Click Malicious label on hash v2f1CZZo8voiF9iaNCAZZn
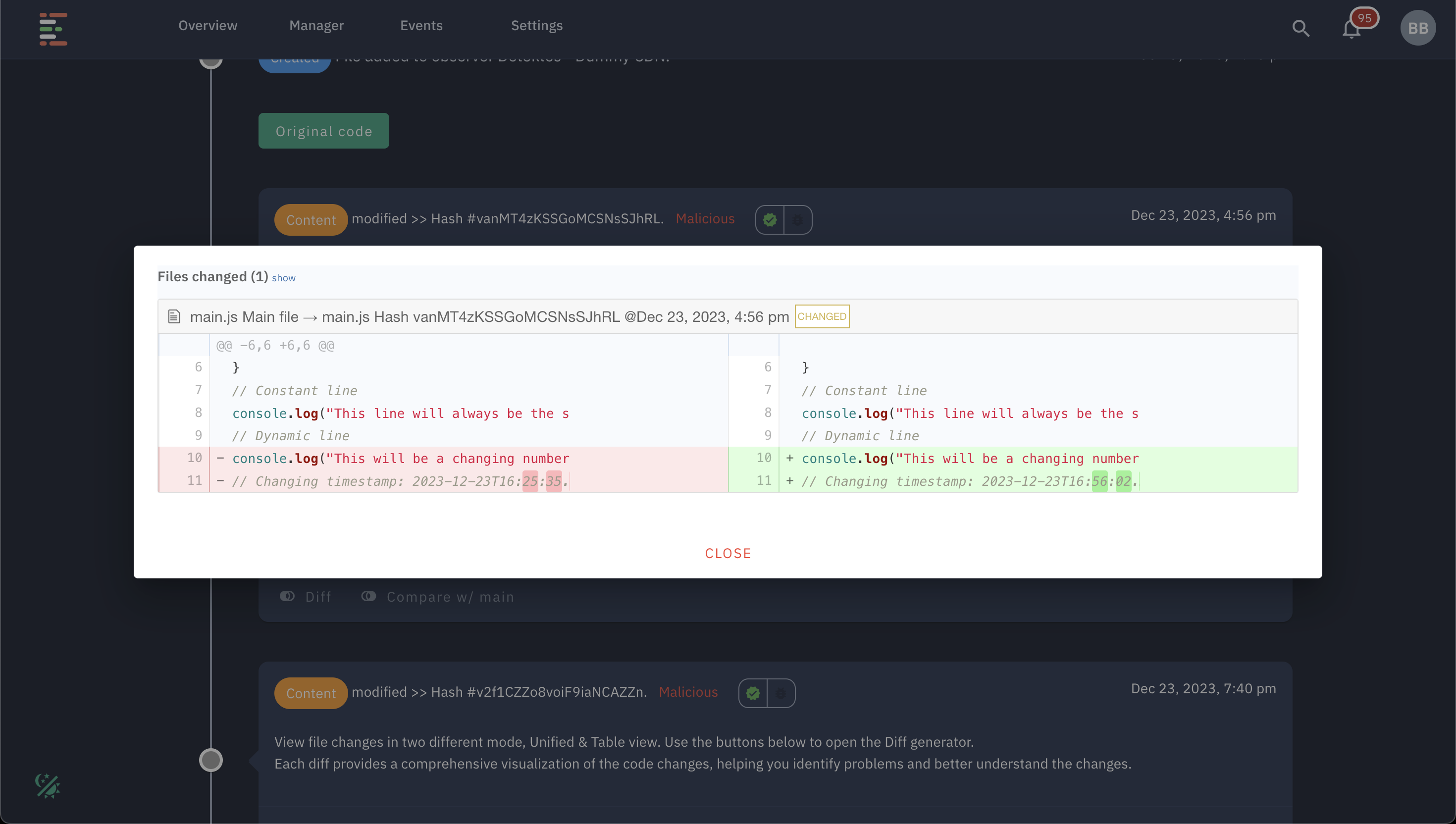 click(688, 692)
